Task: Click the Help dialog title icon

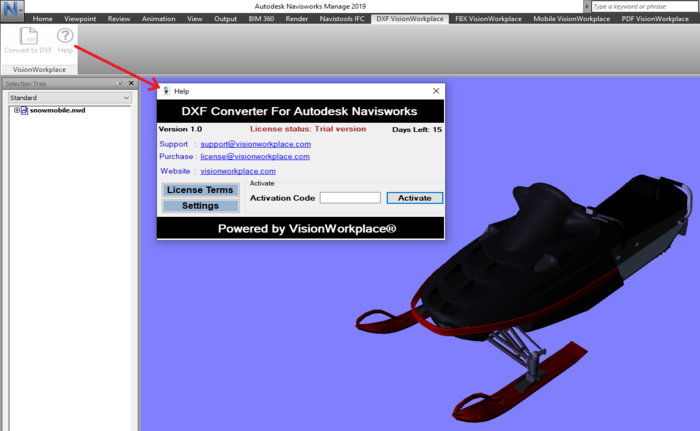Action: 166,91
